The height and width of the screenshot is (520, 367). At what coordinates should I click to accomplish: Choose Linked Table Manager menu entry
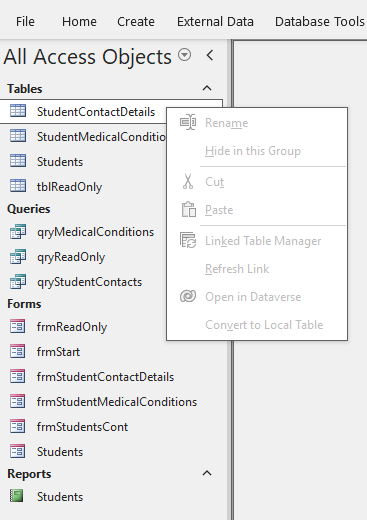point(257,241)
